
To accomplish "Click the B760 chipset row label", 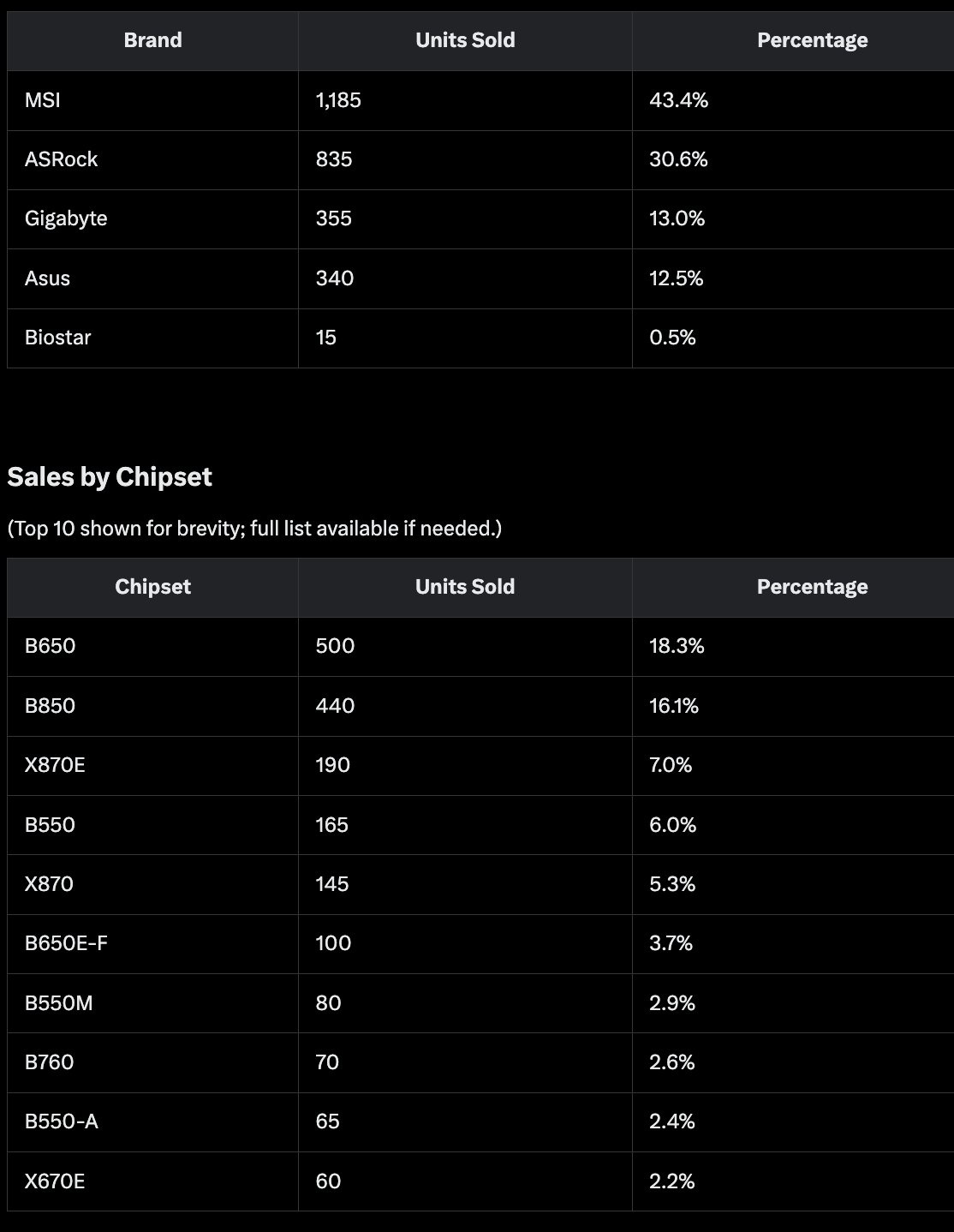I will 50,1062.
